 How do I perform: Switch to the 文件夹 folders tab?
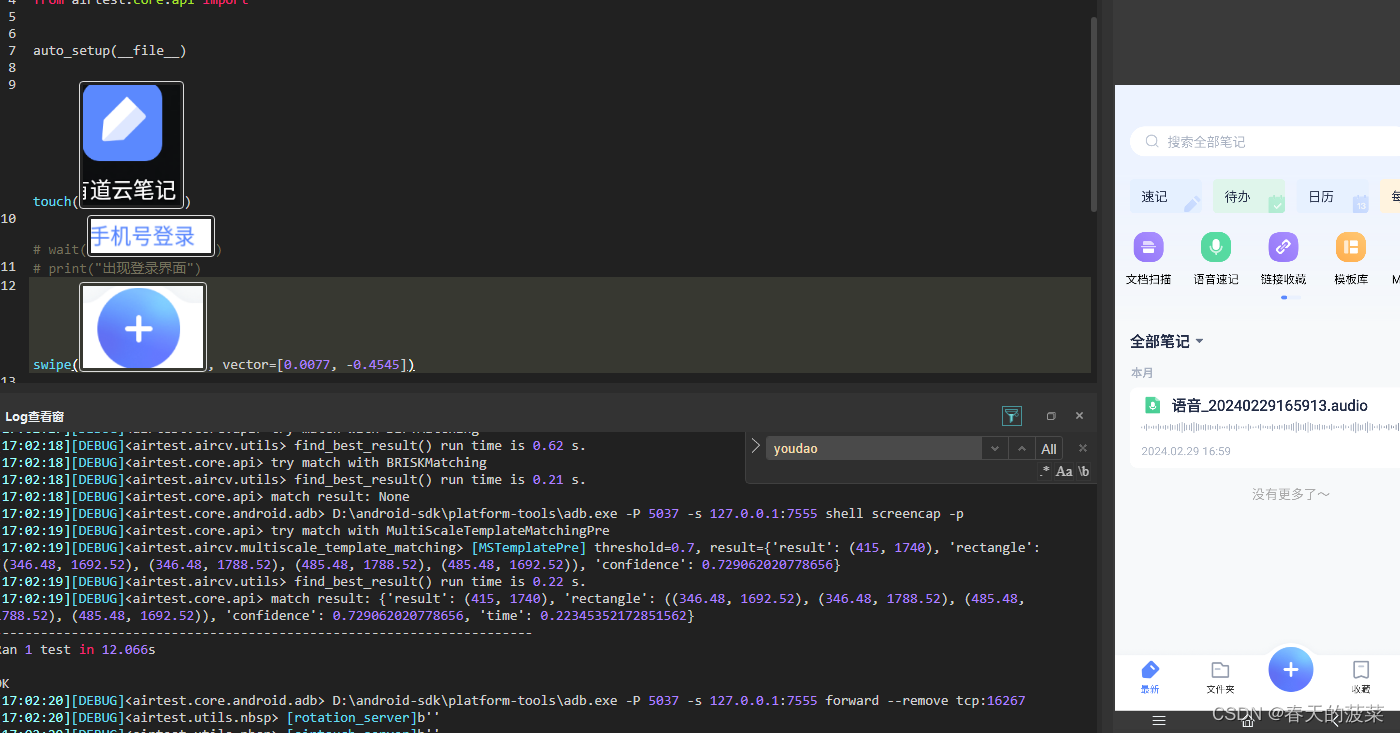tap(1220, 677)
